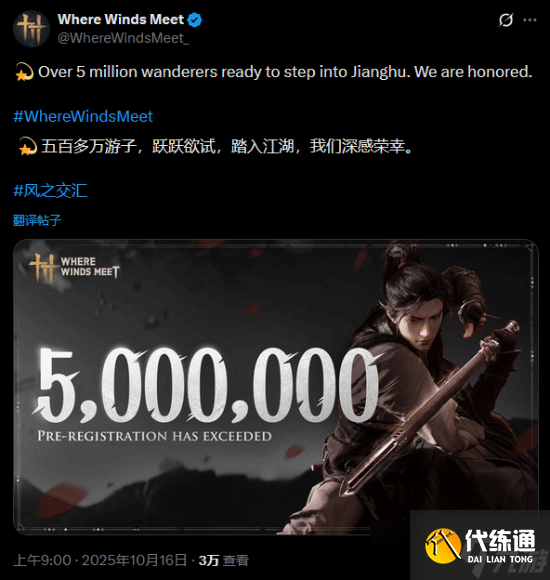
Task: Open the three-dot more options menu
Action: 530,20
